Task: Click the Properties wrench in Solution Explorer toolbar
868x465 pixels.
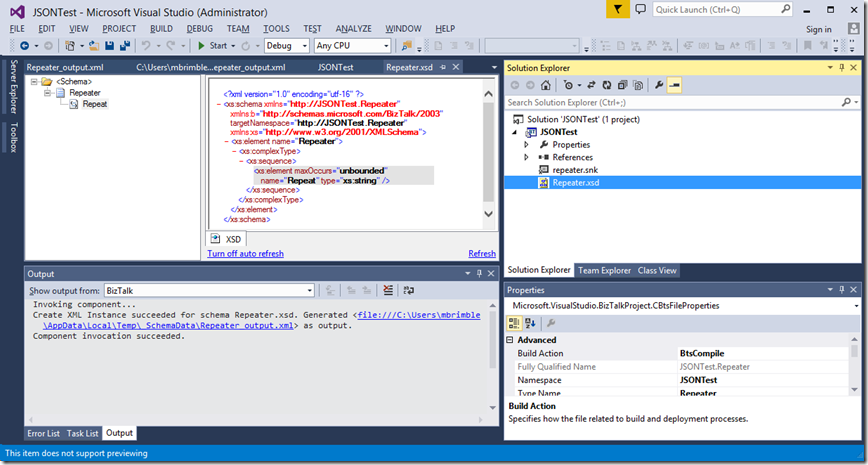Action: pos(659,85)
